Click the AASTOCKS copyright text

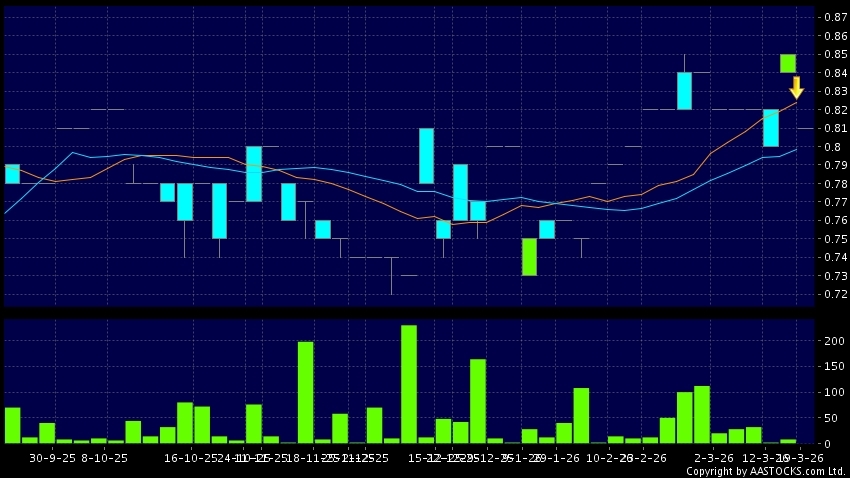[766, 470]
